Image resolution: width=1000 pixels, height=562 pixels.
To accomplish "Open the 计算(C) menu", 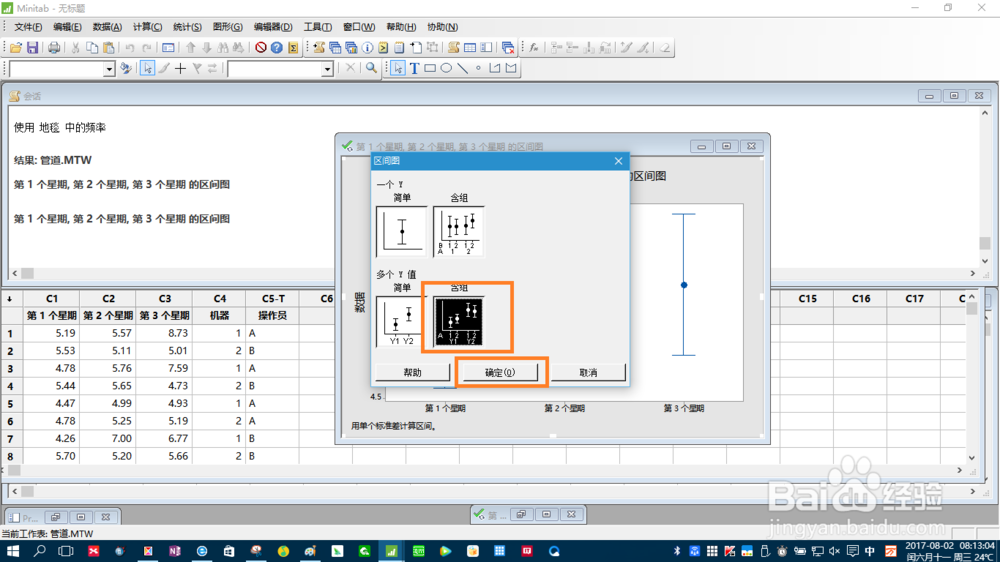I will point(147,27).
